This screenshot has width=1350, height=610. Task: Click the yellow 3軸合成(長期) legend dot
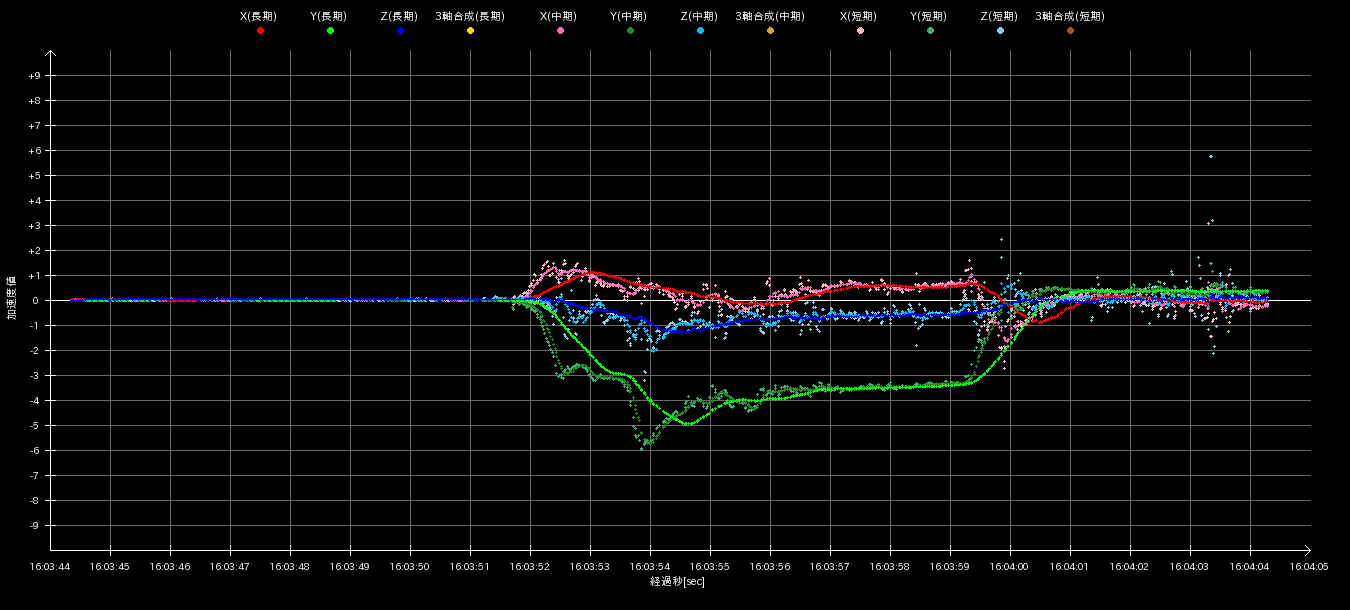pos(470,31)
